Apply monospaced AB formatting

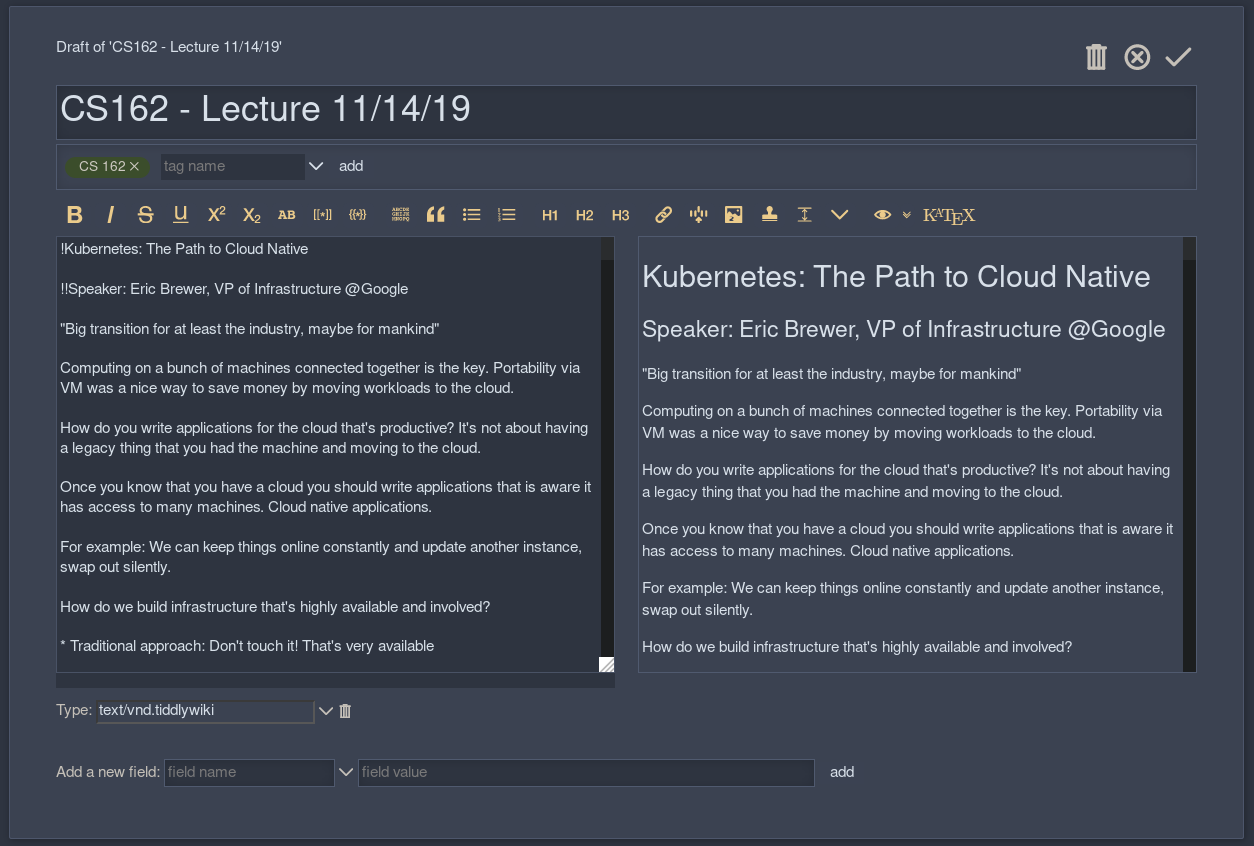click(x=287, y=214)
